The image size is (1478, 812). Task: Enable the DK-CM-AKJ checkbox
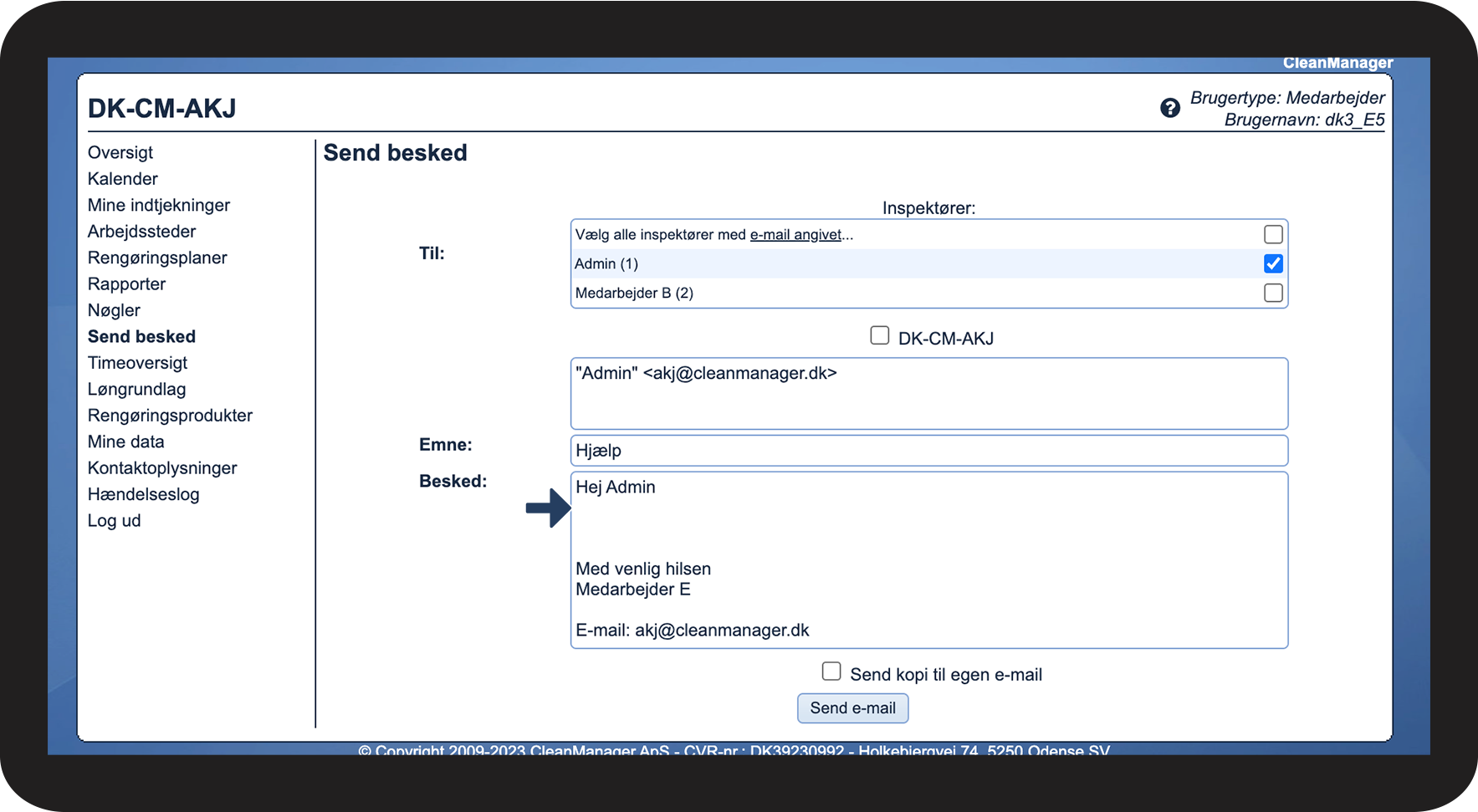tap(879, 335)
